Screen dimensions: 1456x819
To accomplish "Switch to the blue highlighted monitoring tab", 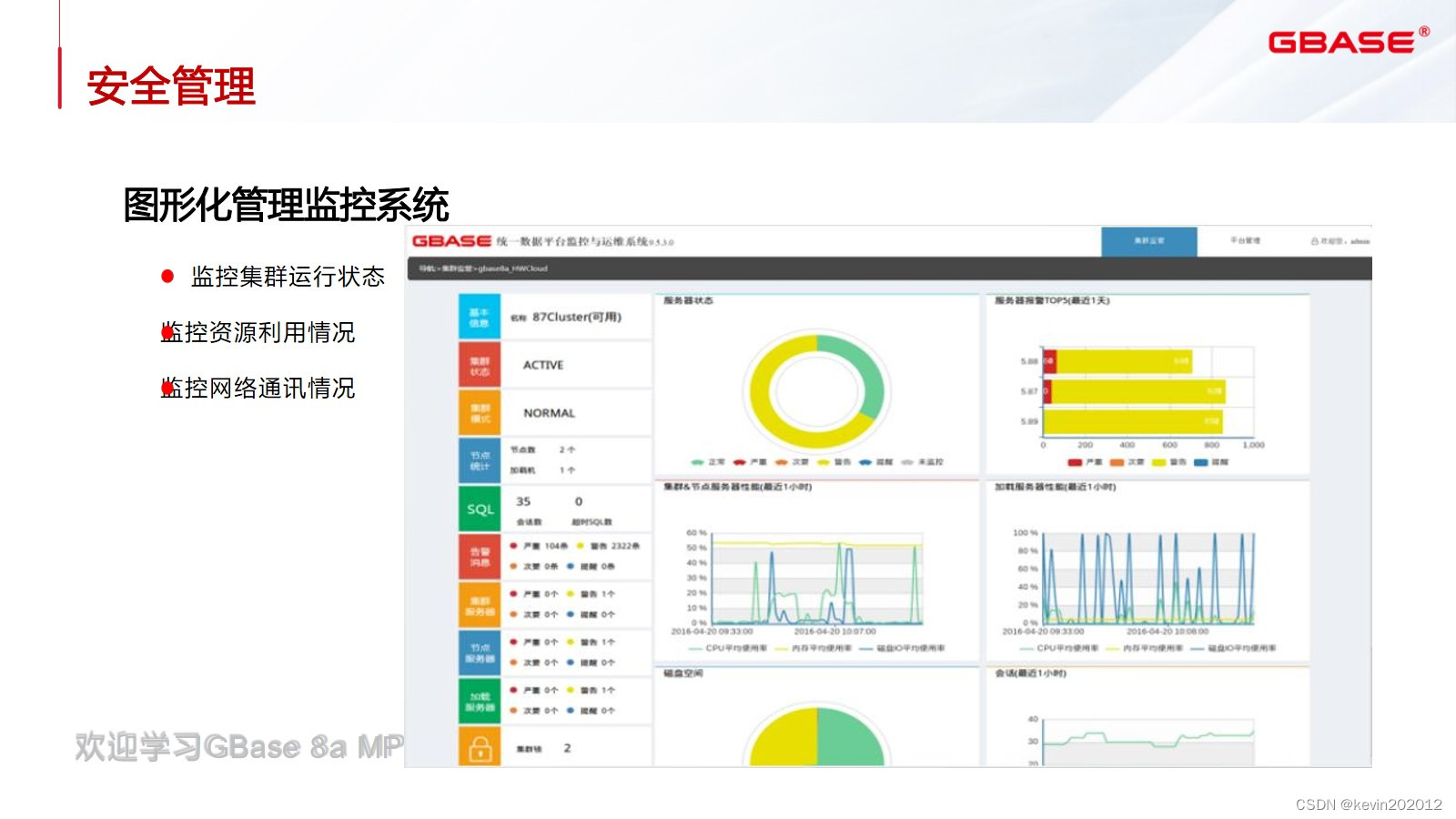I will [x=1148, y=241].
